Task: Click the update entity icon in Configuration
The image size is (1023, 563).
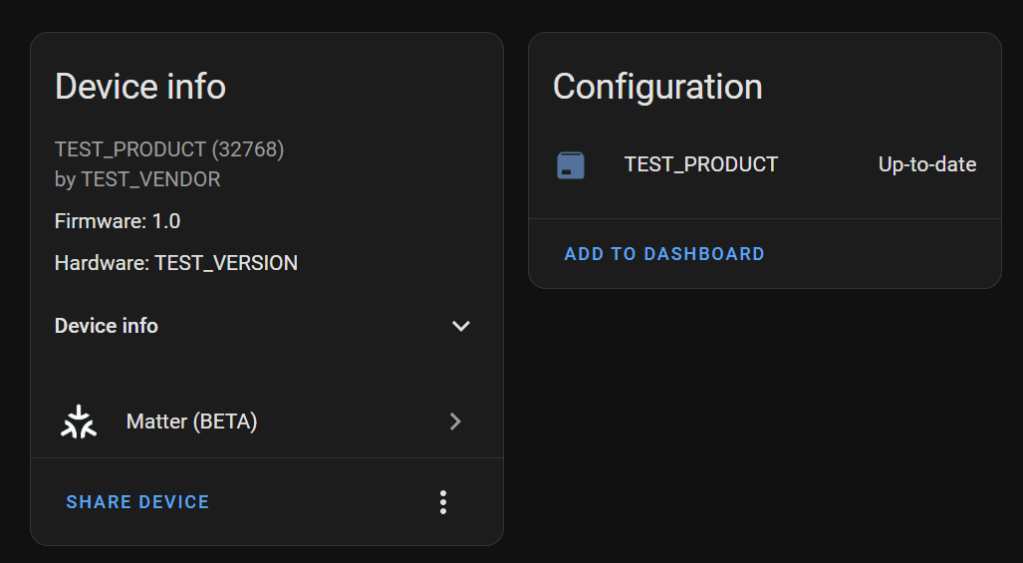Action: [570, 165]
